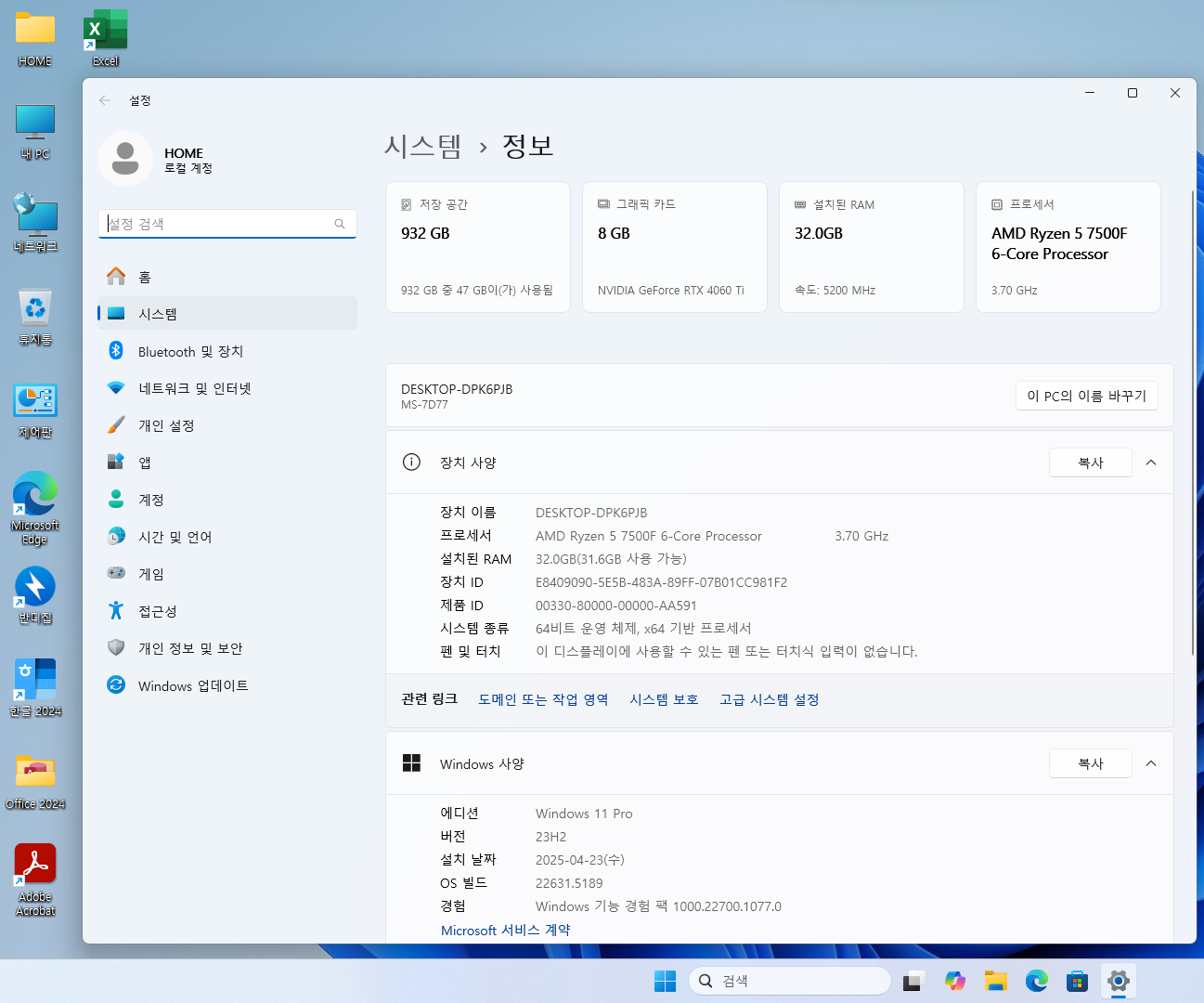Open 게임 settings category
1204x1003 pixels.
(x=227, y=574)
